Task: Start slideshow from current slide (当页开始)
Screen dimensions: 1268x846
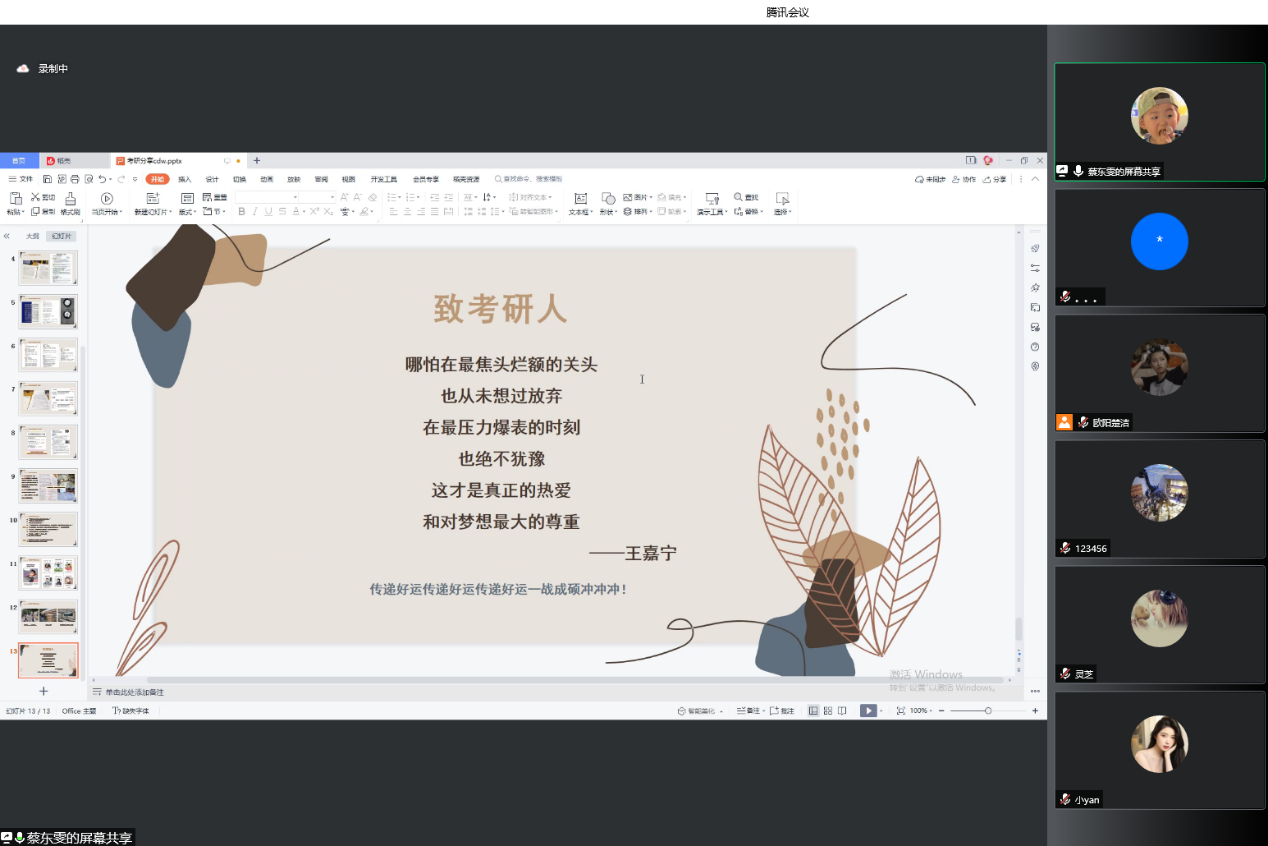Action: (106, 198)
